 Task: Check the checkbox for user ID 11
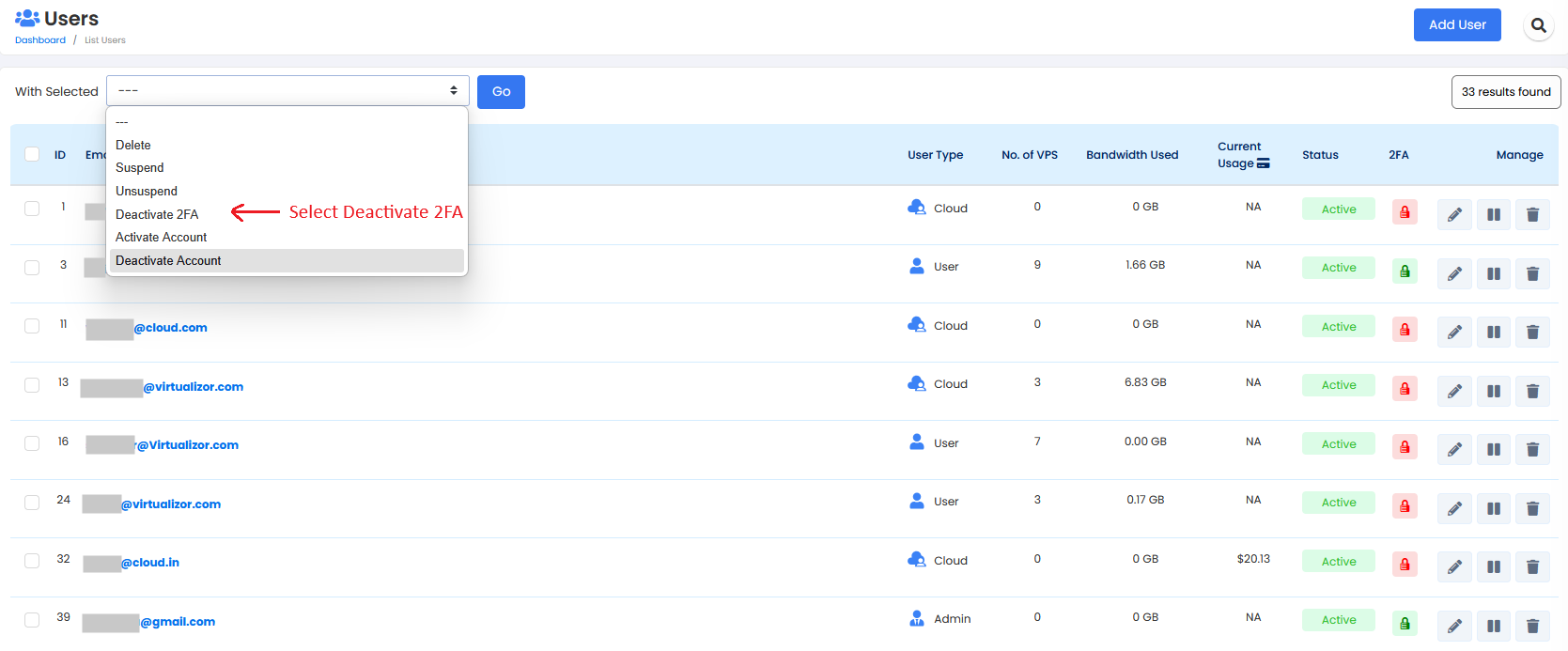32,326
